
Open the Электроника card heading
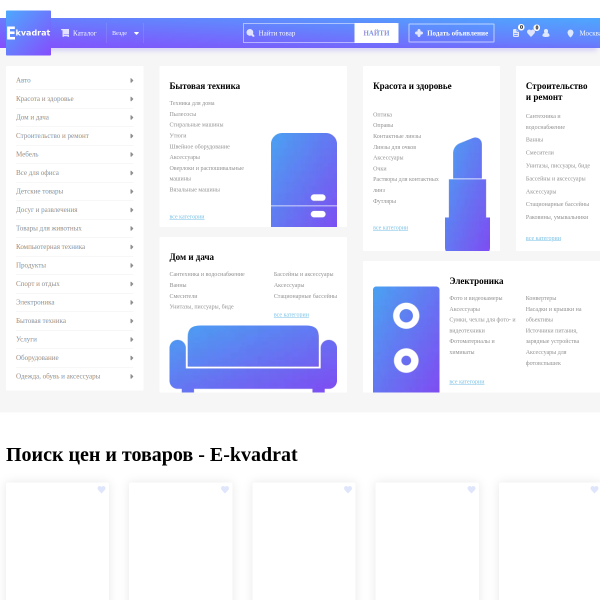tap(476, 281)
